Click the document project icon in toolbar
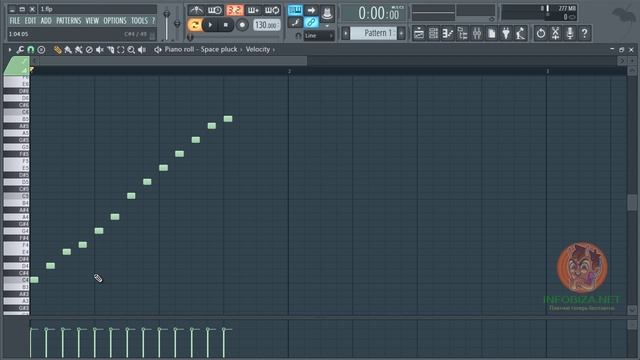This screenshot has height=360, width=640. [491, 33]
